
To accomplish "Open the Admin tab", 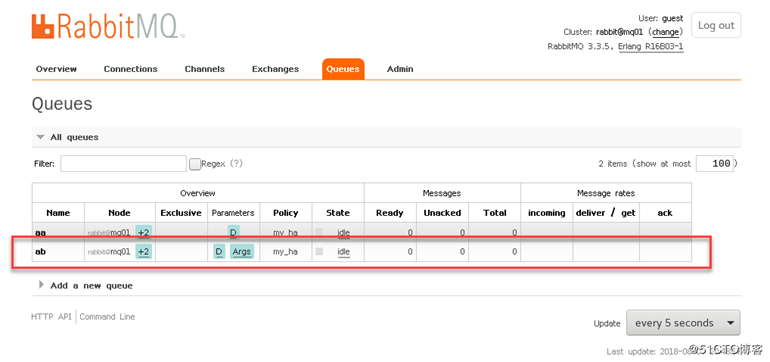I will (400, 69).
